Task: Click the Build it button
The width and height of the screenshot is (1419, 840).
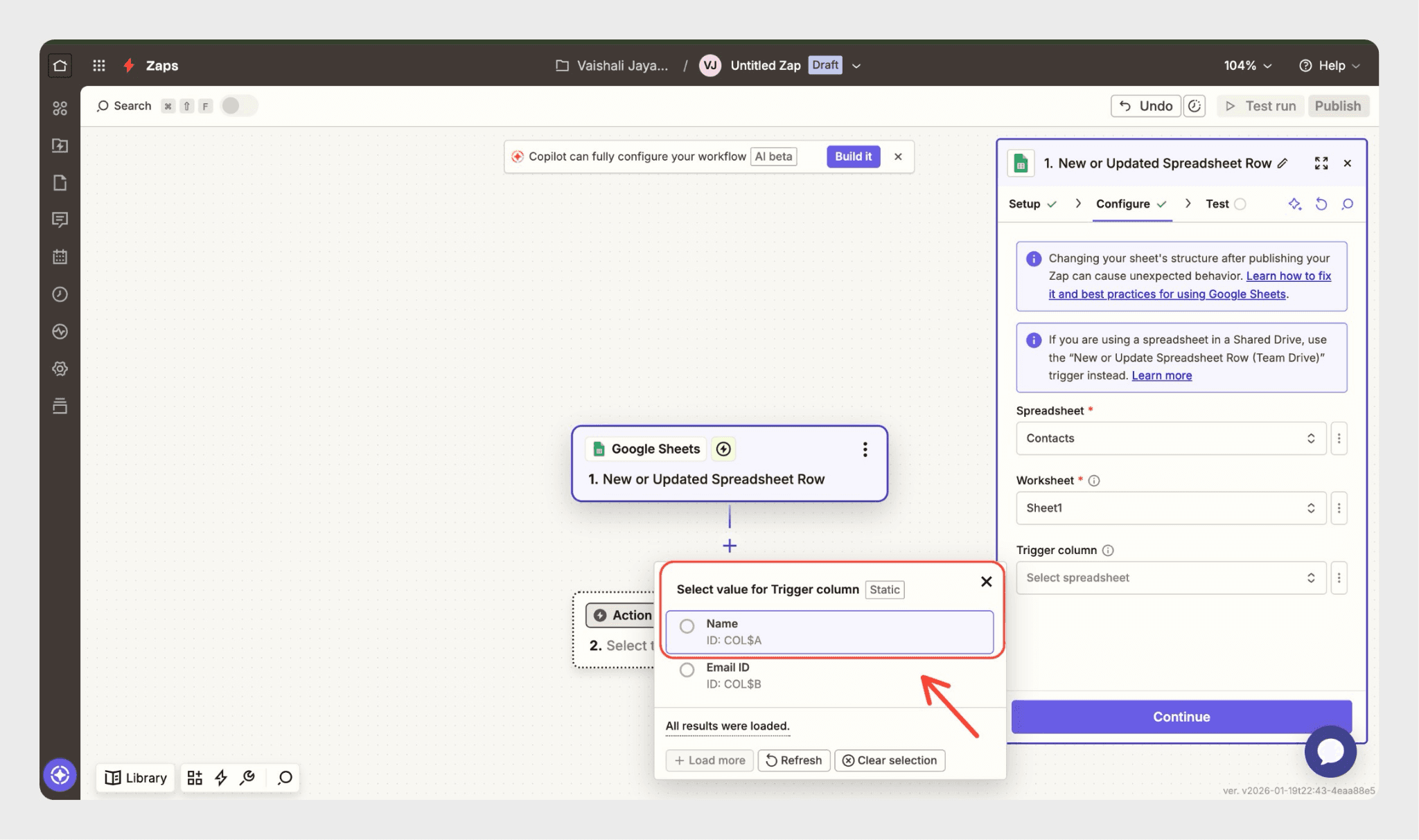Action: coord(853,157)
